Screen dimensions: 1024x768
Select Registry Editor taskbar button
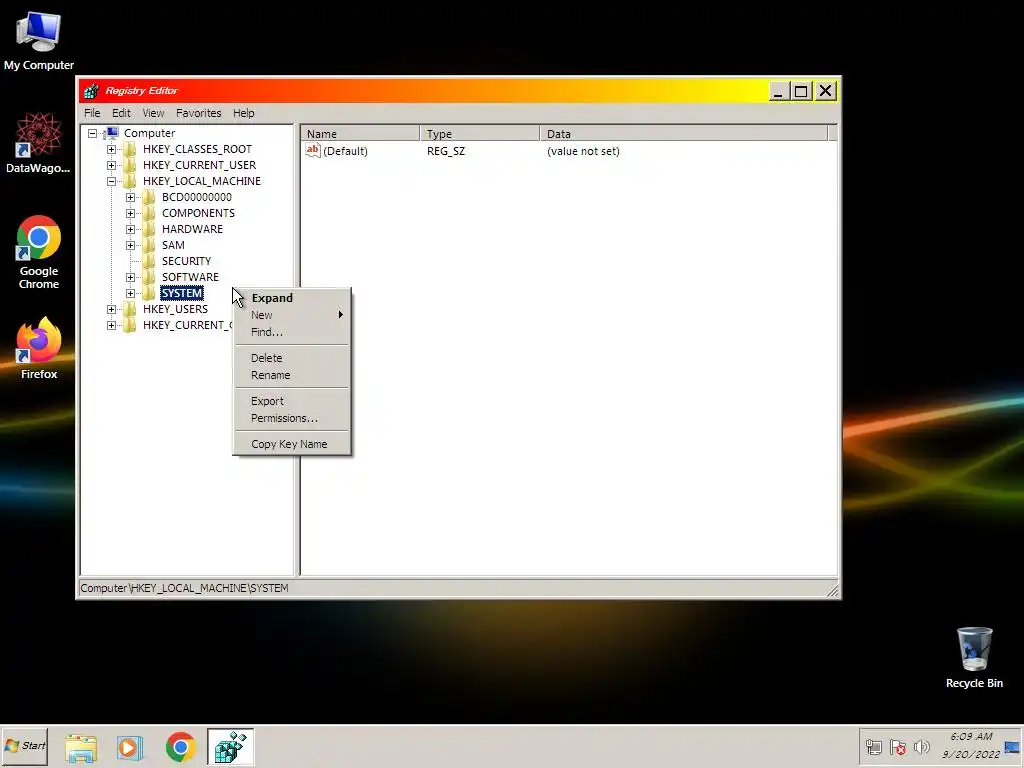click(x=231, y=747)
